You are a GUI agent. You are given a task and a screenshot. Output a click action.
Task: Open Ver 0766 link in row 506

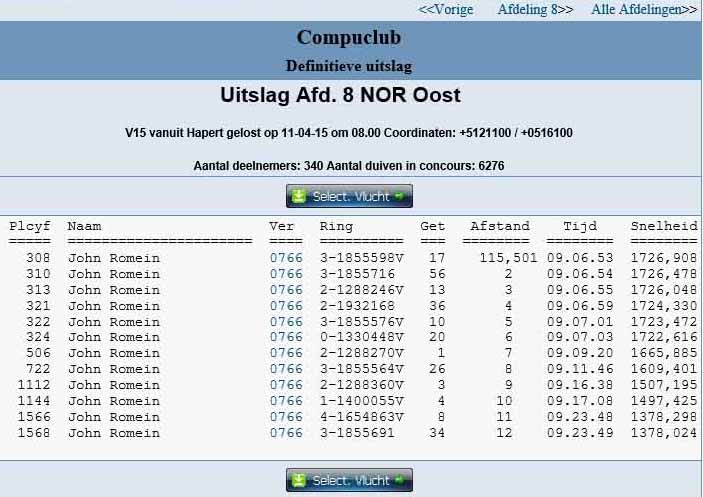coord(286,353)
